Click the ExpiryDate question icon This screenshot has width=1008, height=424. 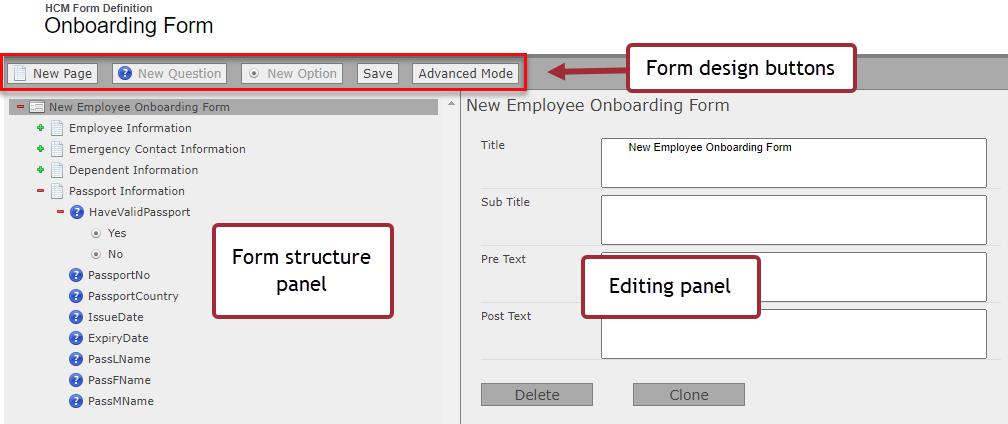[x=76, y=338]
